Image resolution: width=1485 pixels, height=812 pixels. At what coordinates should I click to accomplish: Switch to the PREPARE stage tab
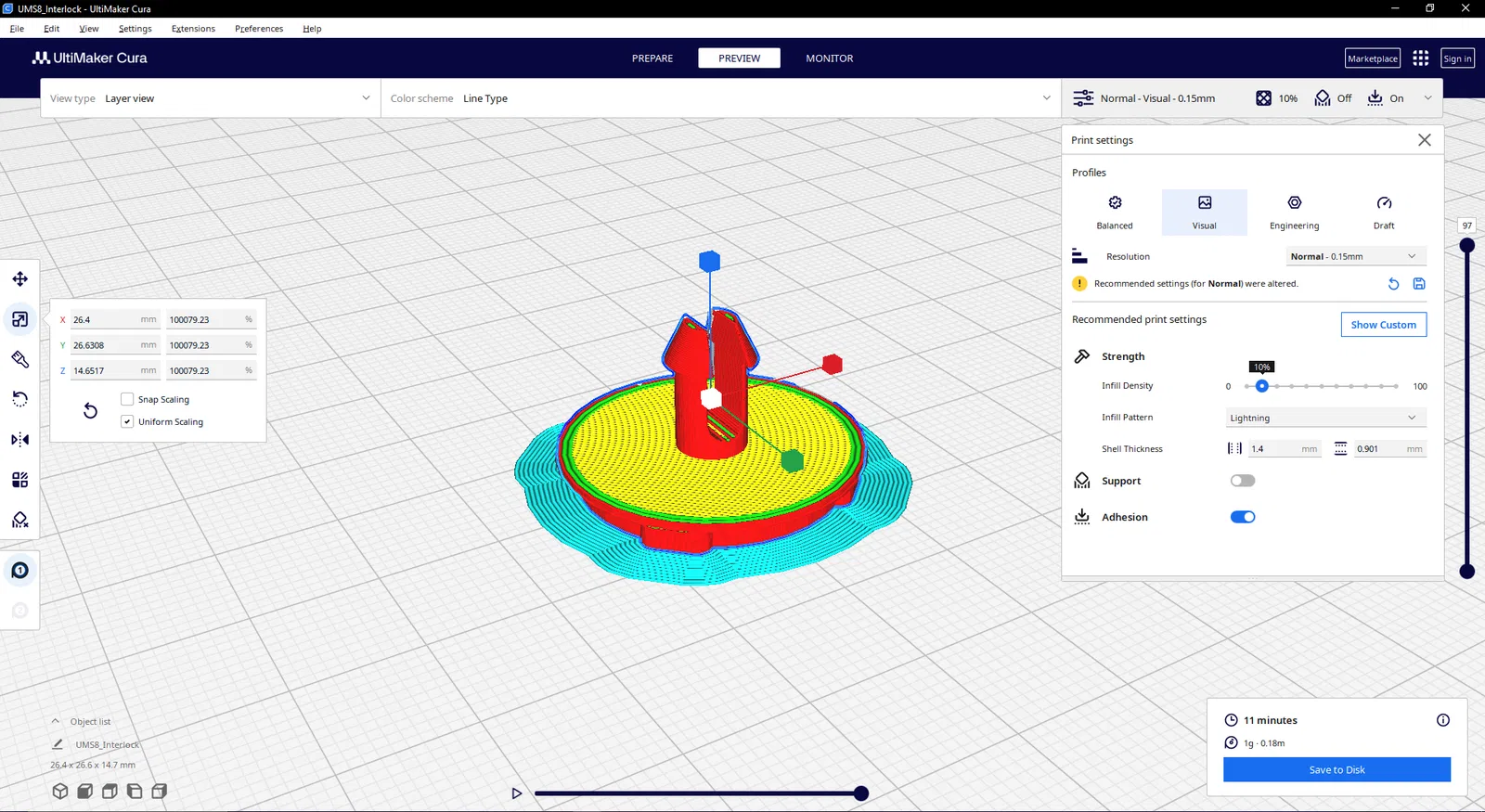coord(652,58)
